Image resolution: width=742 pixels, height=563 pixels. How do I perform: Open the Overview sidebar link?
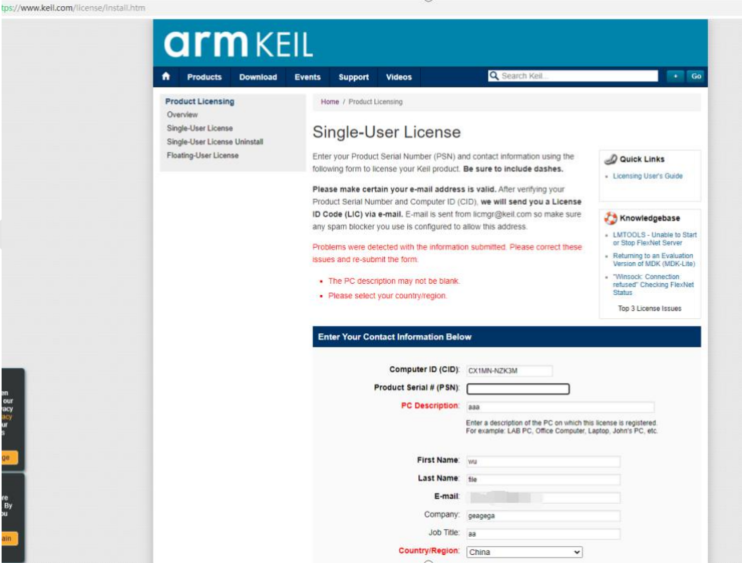(x=182, y=114)
